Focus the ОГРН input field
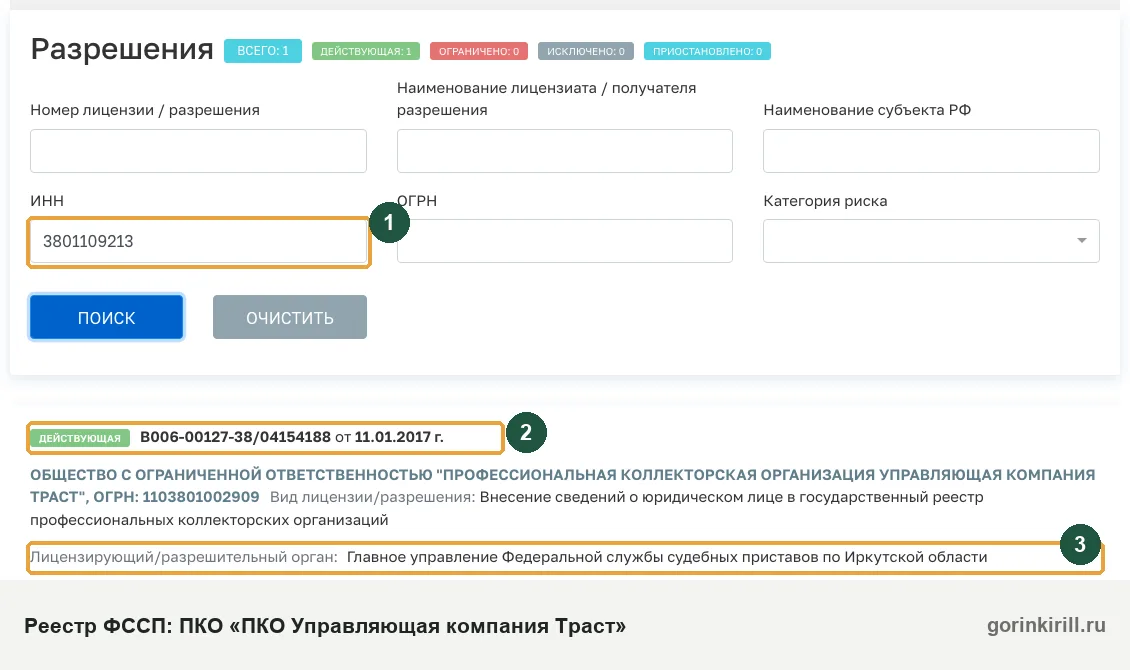Viewport: 1130px width, 670px height. 564,241
